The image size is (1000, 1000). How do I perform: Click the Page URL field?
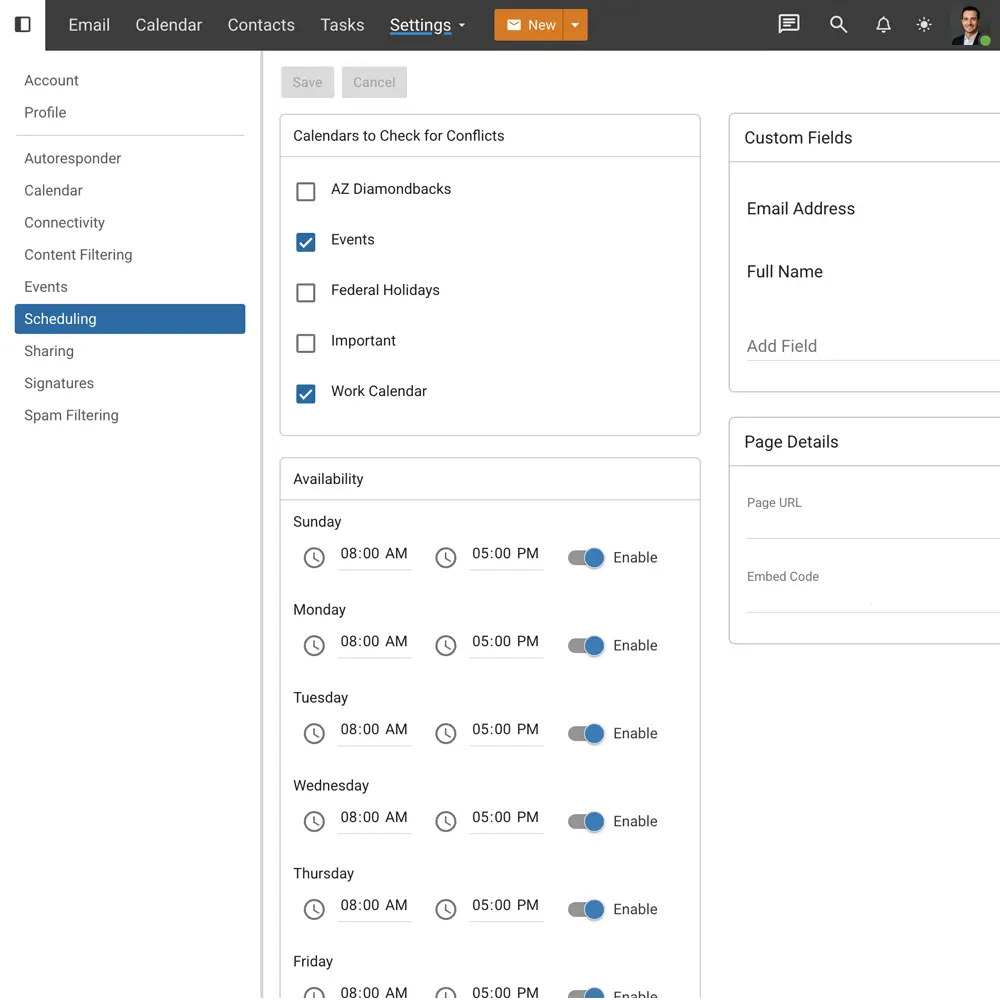pyautogui.click(x=872, y=517)
